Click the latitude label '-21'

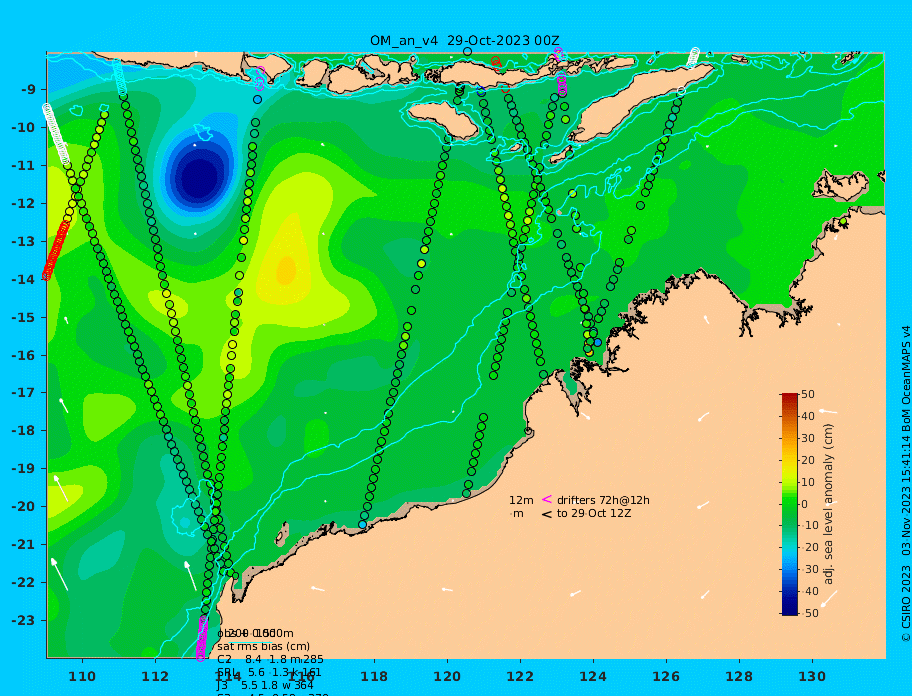pyautogui.click(x=22, y=545)
